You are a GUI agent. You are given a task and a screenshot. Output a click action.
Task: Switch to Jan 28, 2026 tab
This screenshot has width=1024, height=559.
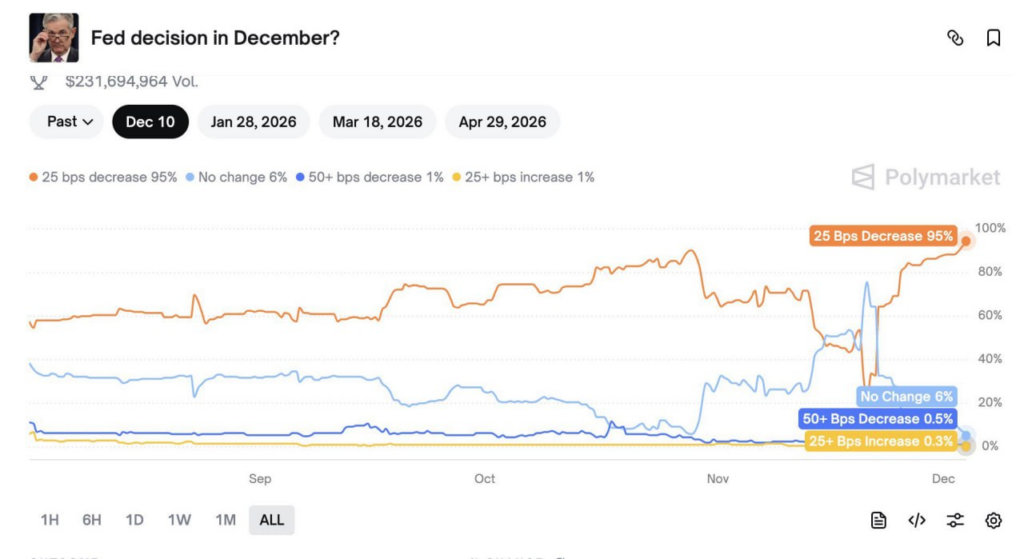tap(253, 122)
